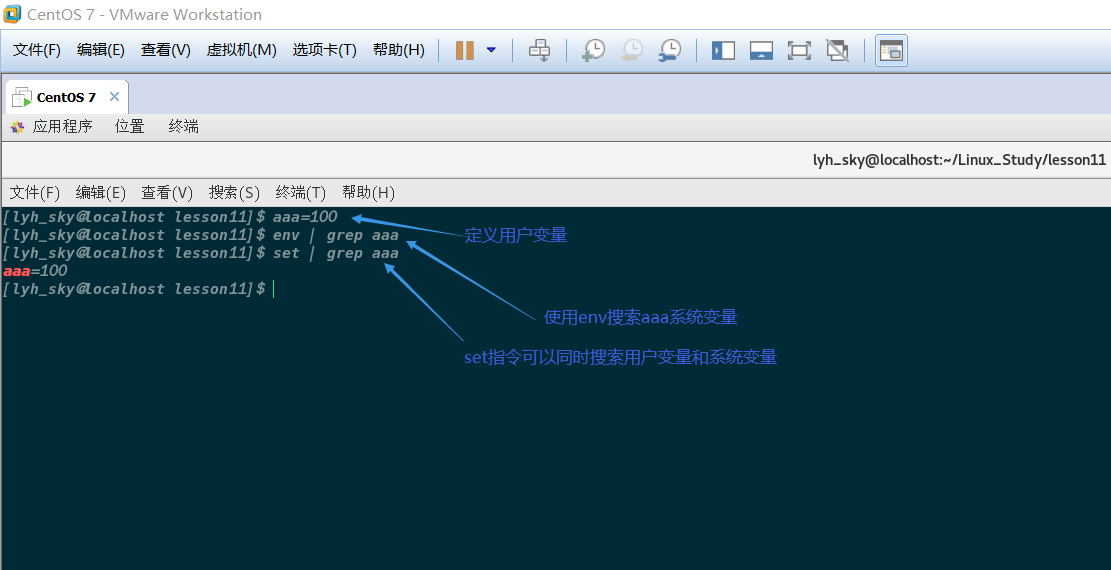Open terminal 编辑(E) menu
The width and height of the screenshot is (1111, 570).
point(101,193)
